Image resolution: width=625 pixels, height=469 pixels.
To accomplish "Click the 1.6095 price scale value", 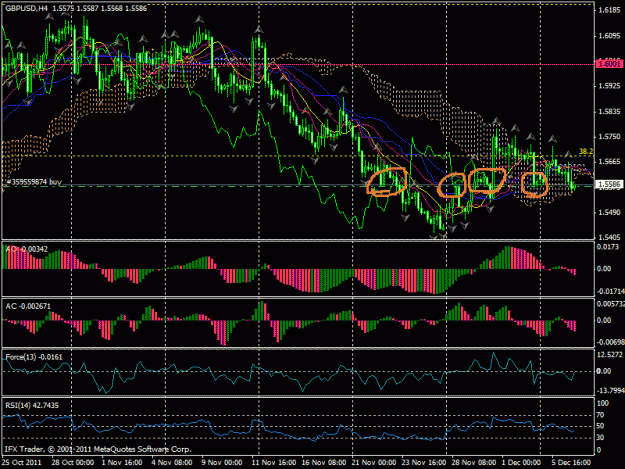I will [x=609, y=36].
